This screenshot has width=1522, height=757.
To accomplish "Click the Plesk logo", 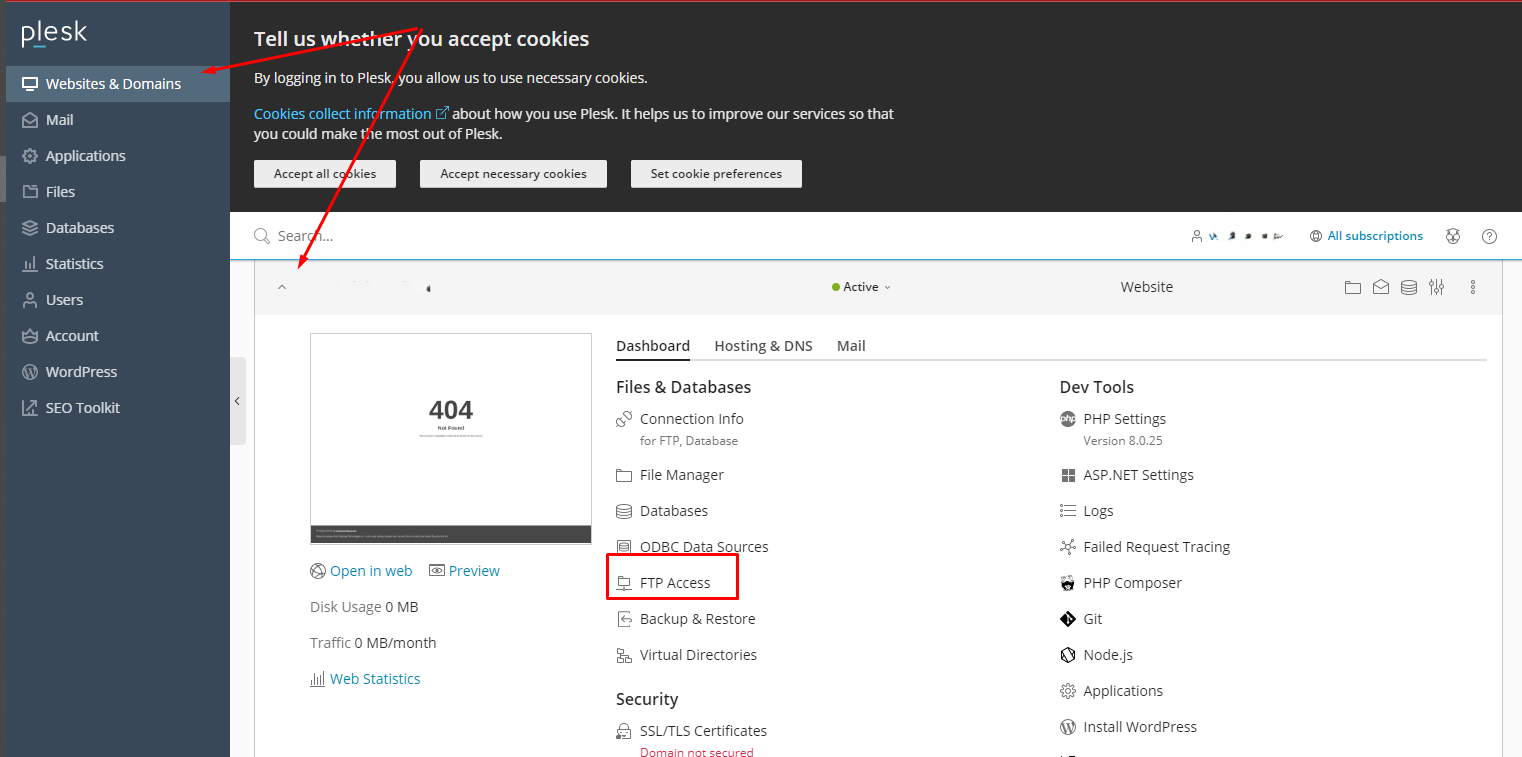I will [x=54, y=34].
